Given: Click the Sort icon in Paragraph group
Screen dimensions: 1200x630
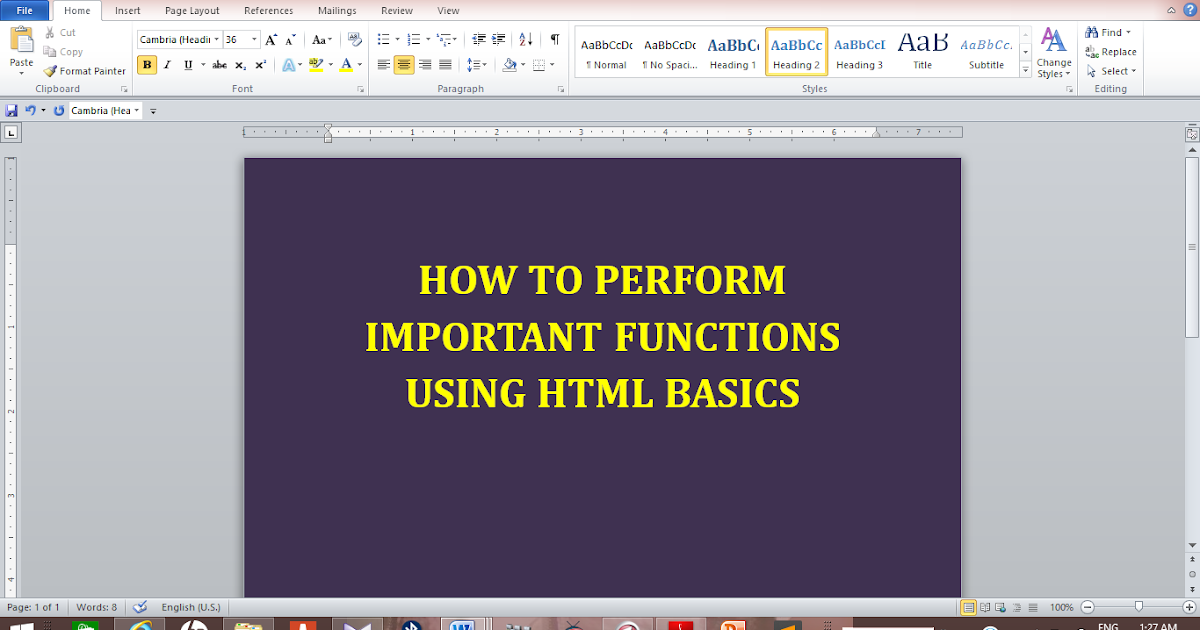Looking at the screenshot, I should (x=525, y=39).
